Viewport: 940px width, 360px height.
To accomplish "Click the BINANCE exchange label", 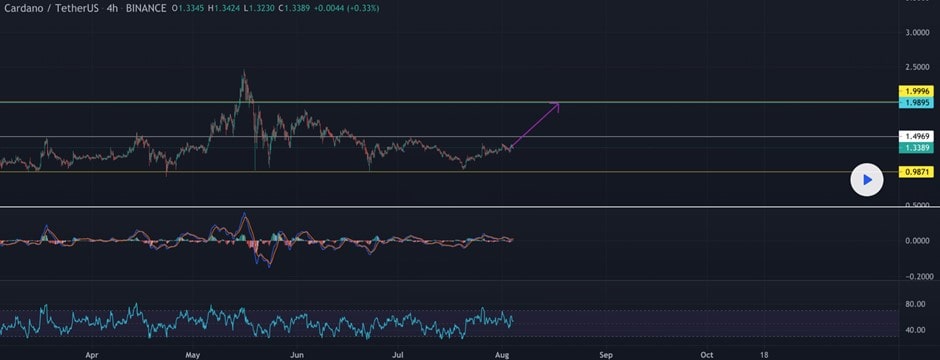I will click(146, 8).
